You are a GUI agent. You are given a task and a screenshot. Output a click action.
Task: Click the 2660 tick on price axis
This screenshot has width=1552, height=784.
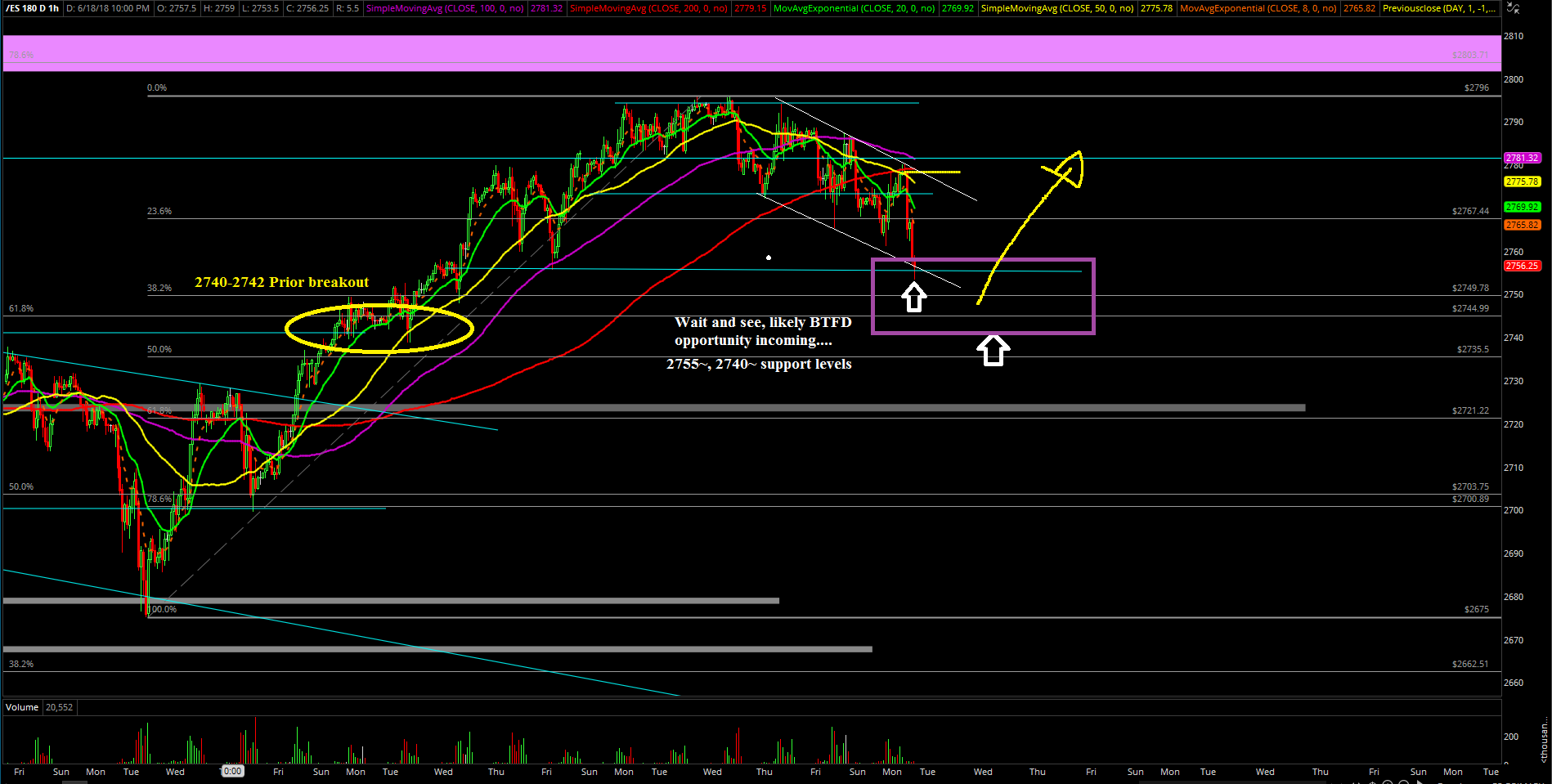[1514, 683]
